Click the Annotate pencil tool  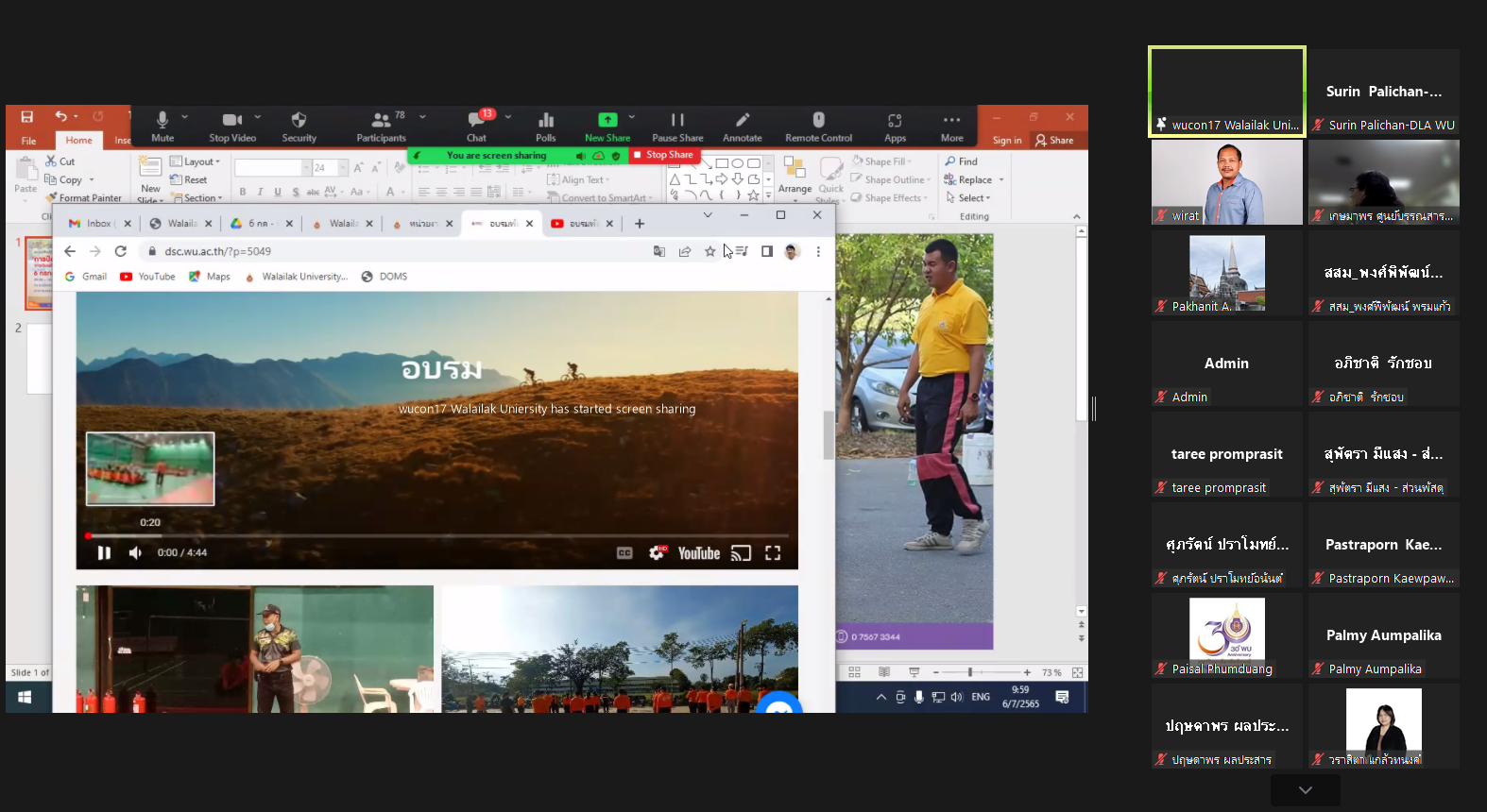coord(743,126)
